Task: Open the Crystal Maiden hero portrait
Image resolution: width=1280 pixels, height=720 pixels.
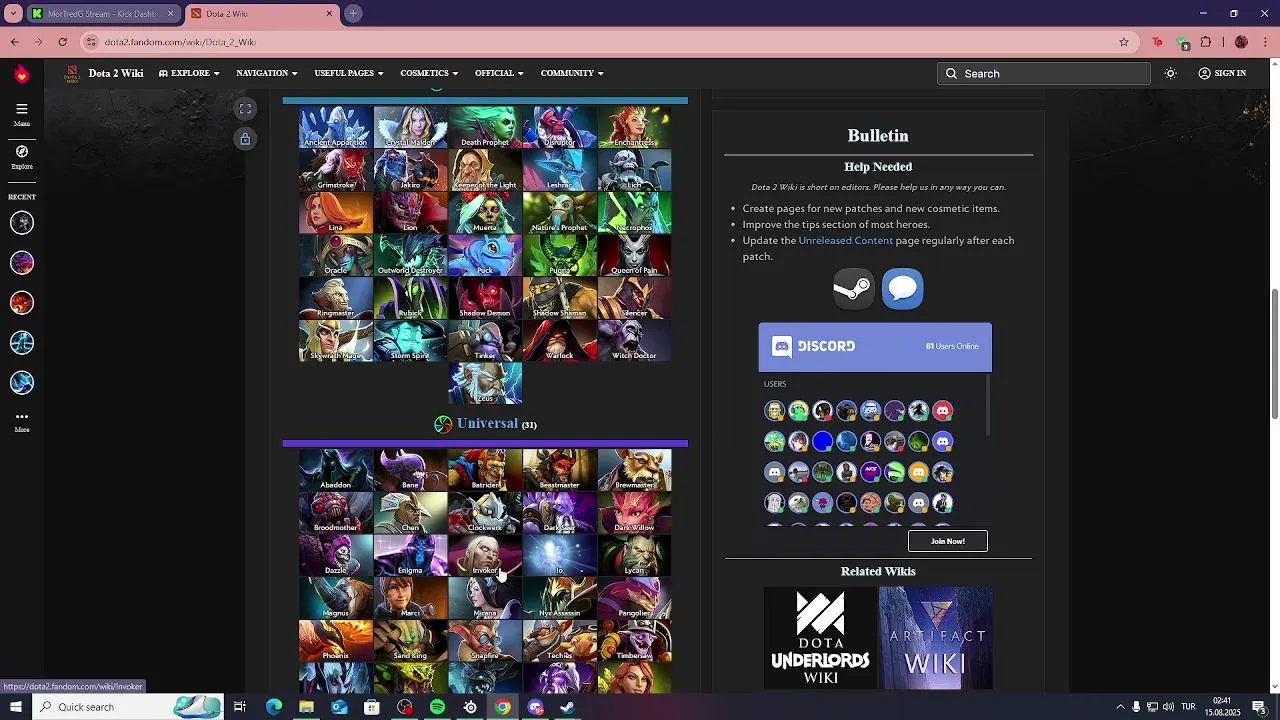Action: (x=410, y=127)
